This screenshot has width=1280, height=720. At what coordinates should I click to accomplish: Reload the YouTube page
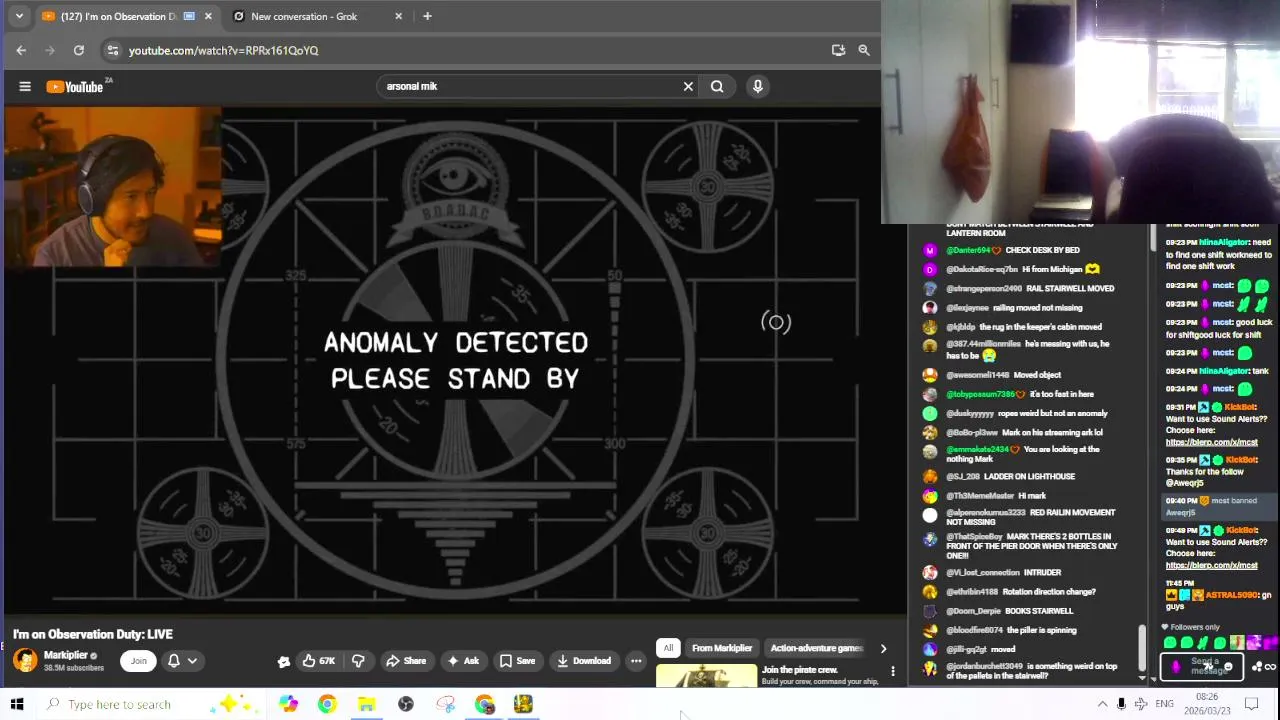pos(79,50)
